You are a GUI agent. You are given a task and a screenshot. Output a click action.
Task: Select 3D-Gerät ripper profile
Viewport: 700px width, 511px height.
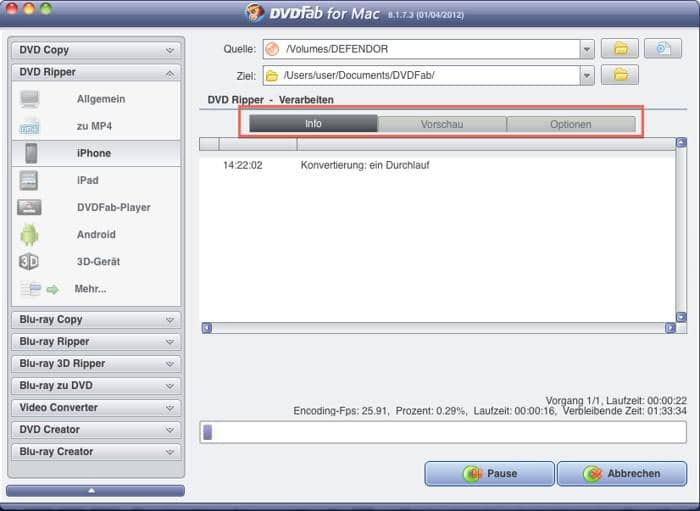[x=96, y=262]
